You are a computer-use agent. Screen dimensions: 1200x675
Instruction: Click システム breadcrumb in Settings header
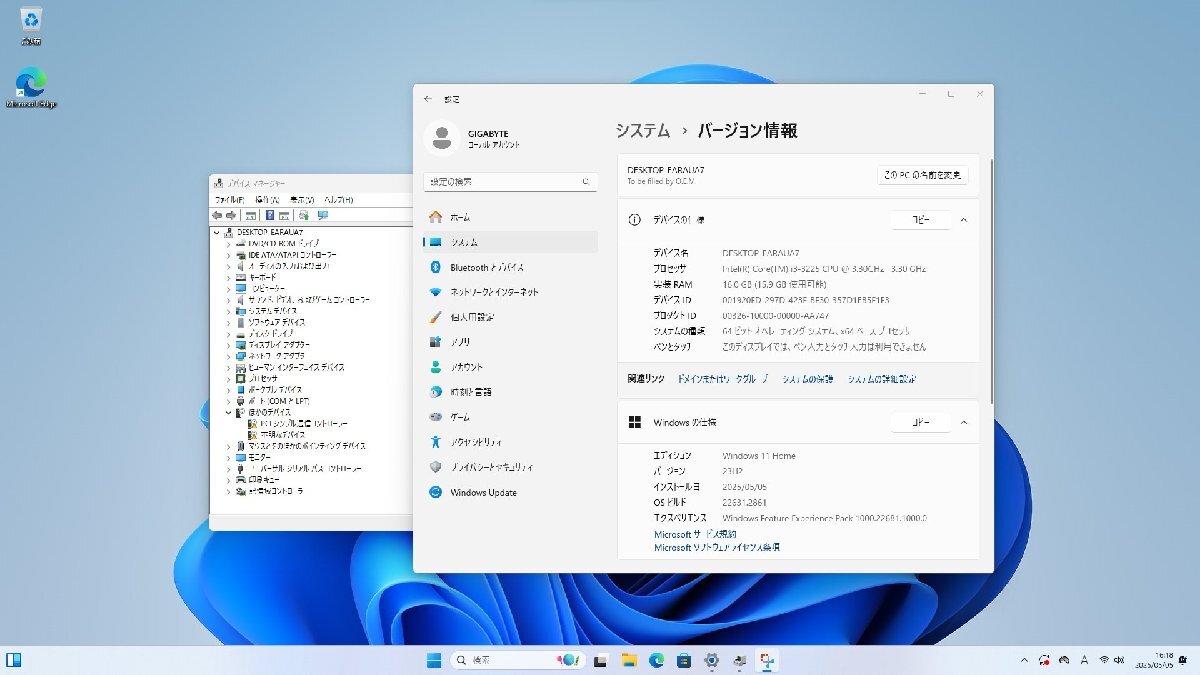pos(642,131)
